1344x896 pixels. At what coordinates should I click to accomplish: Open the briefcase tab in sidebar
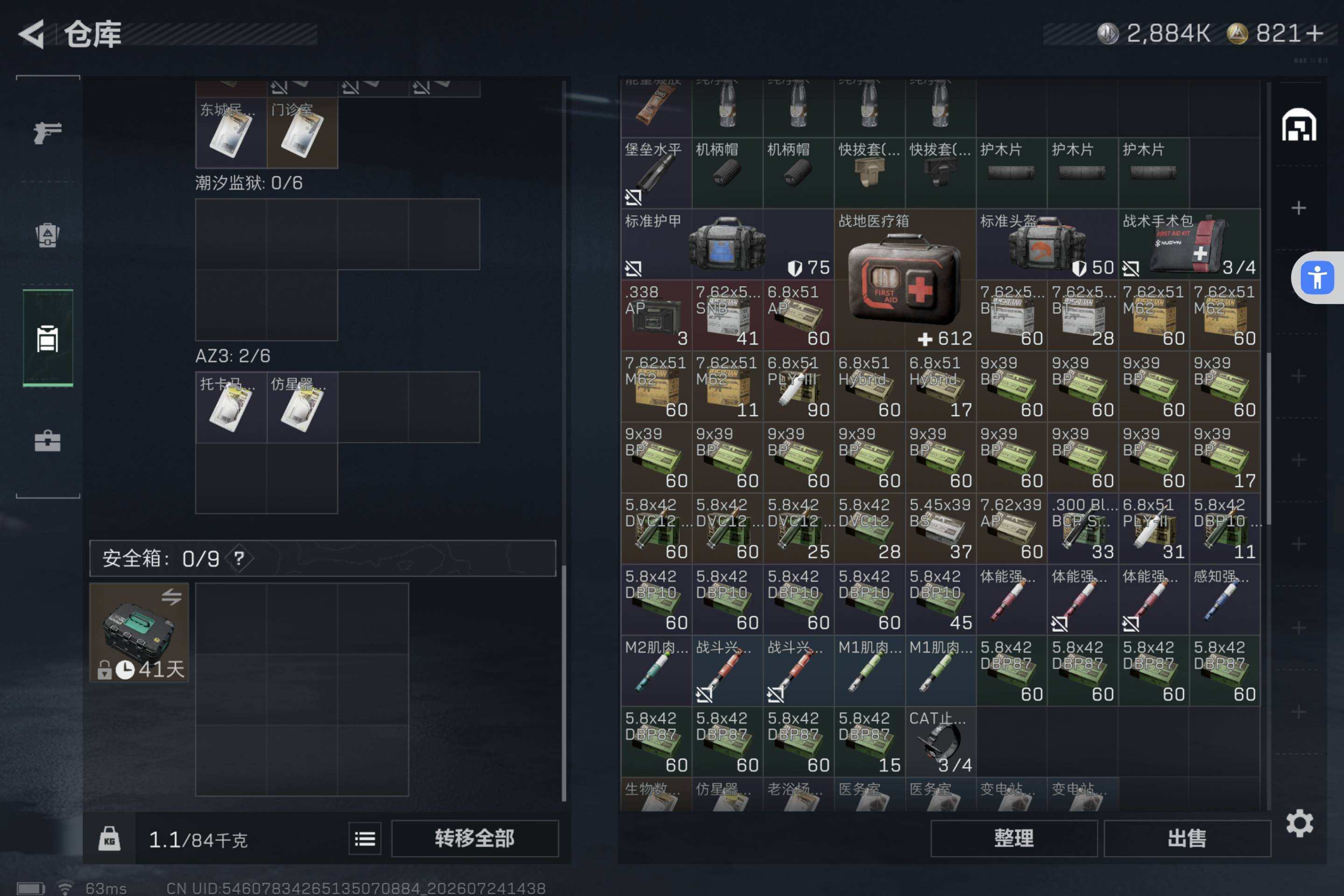48,441
